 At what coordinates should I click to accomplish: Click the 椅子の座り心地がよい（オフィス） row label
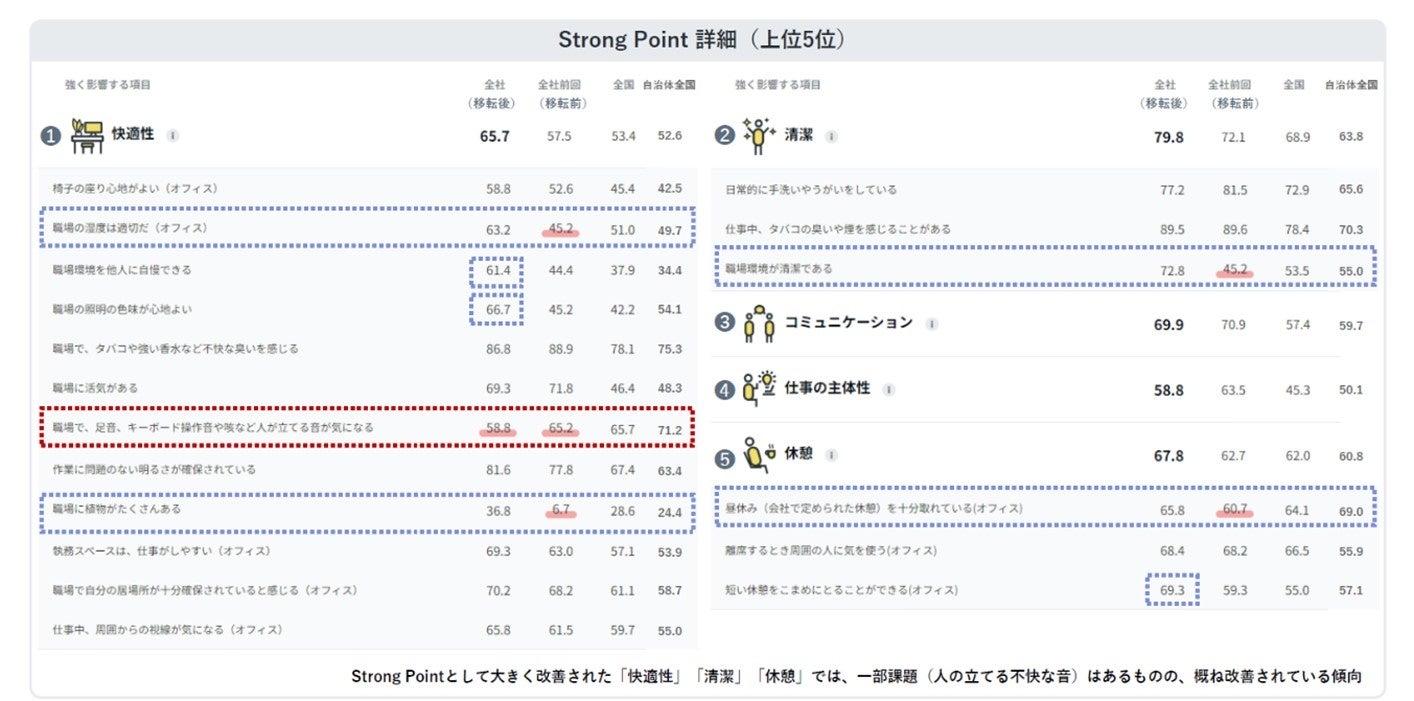(x=134, y=188)
